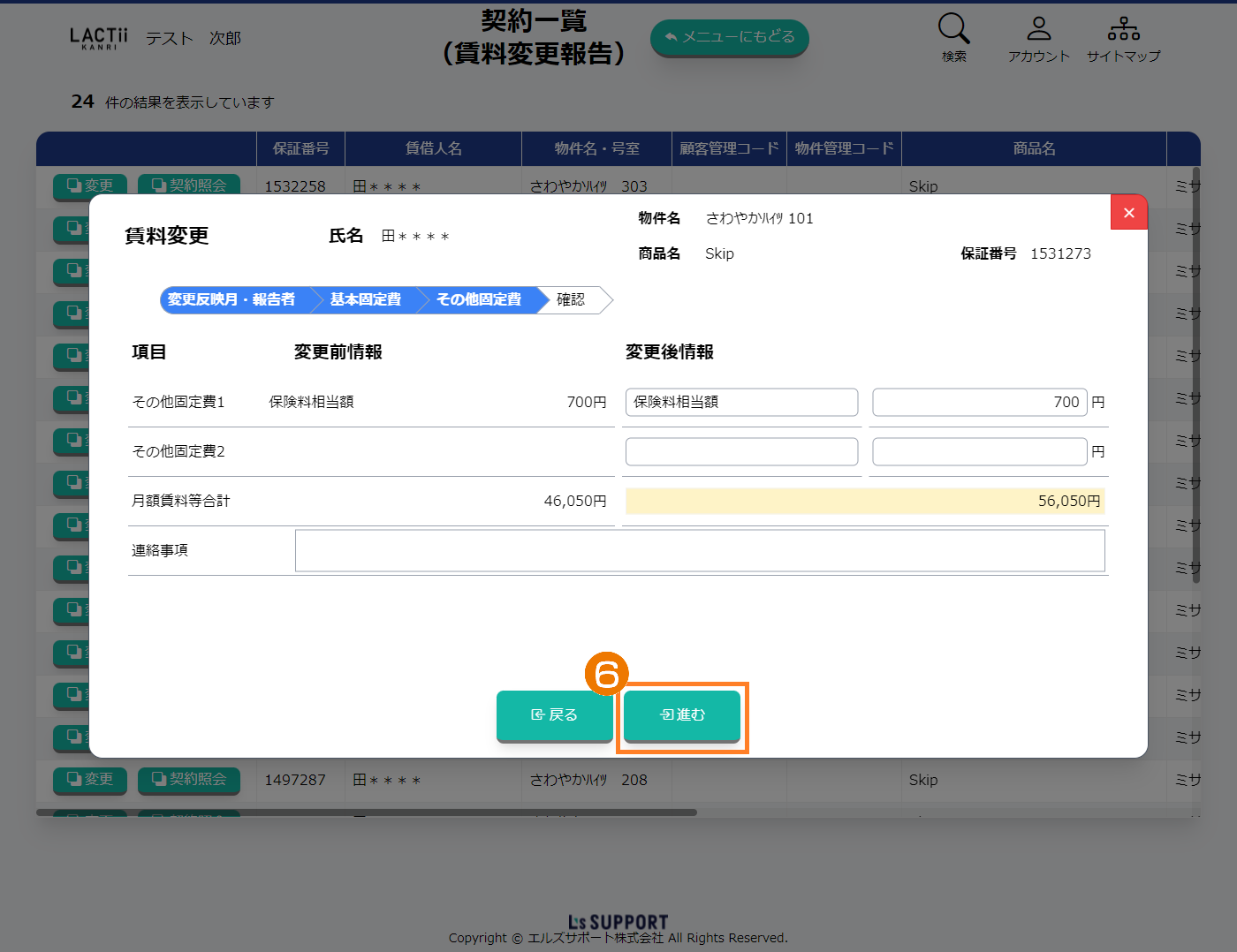Select the 変更反映月・報告者 step

(231, 300)
